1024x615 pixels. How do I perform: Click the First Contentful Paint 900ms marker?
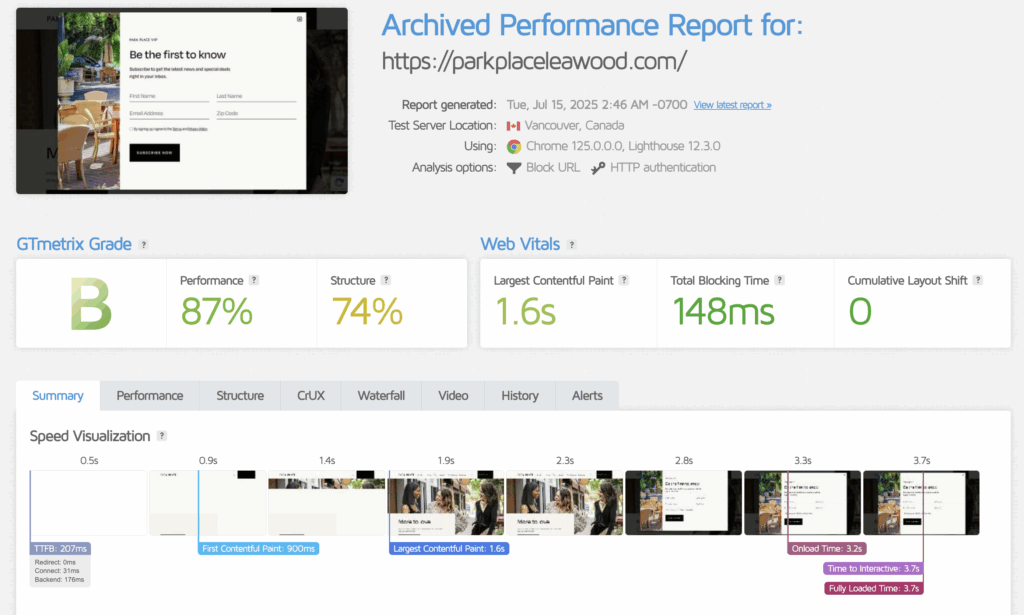pos(259,549)
